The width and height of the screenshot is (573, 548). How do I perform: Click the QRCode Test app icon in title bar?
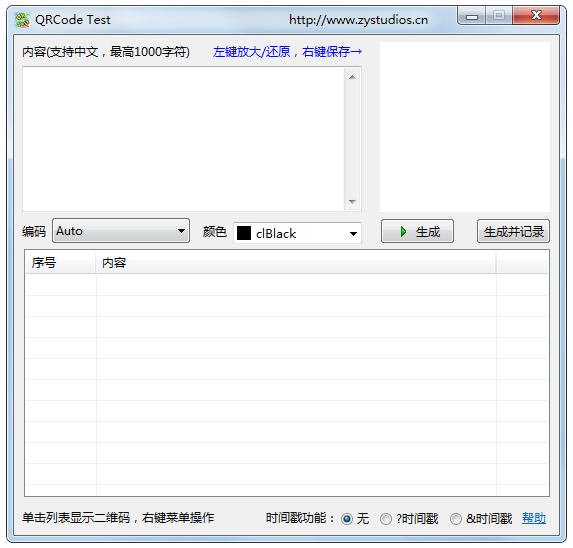[x=22, y=20]
